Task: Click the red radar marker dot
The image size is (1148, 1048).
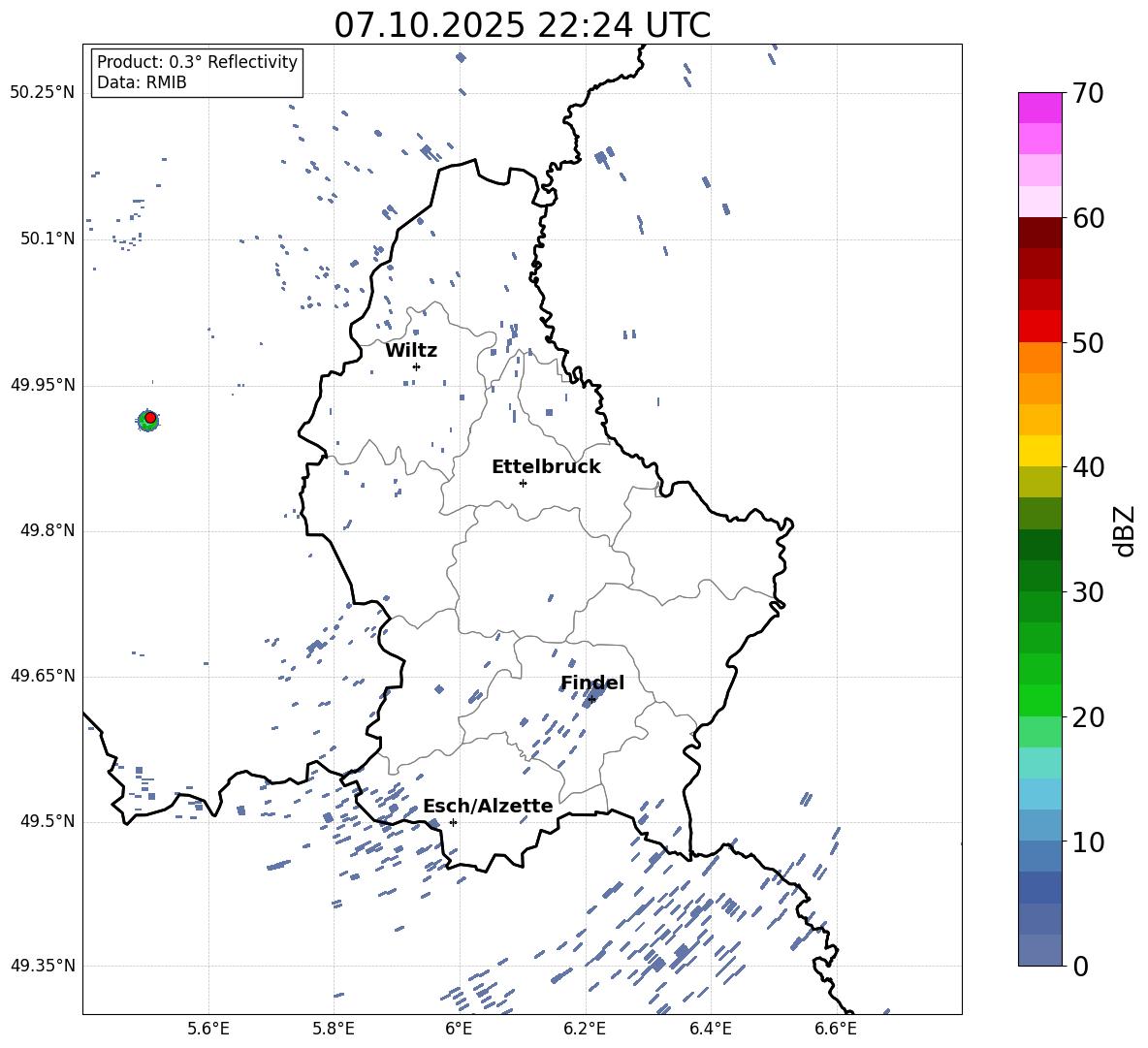Action: point(150,418)
